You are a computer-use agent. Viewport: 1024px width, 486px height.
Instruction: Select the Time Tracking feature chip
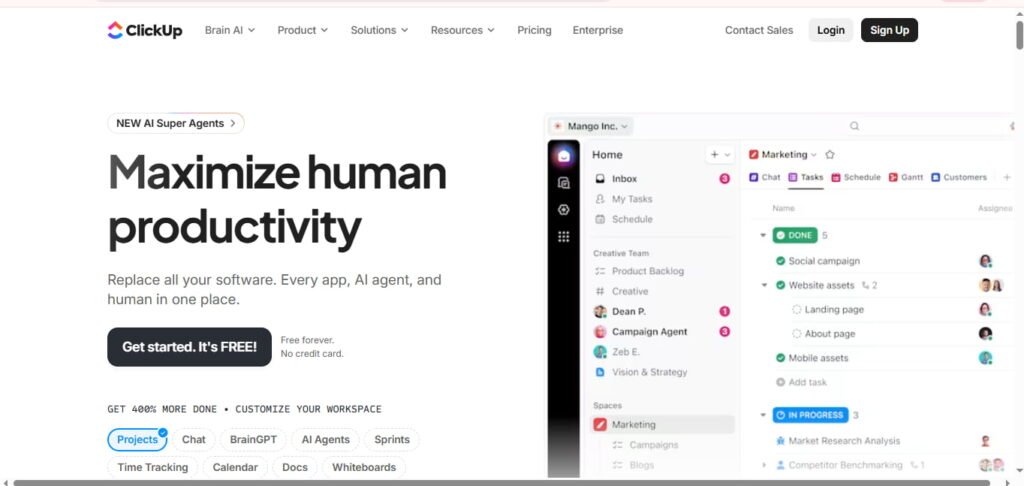pyautogui.click(x=153, y=467)
